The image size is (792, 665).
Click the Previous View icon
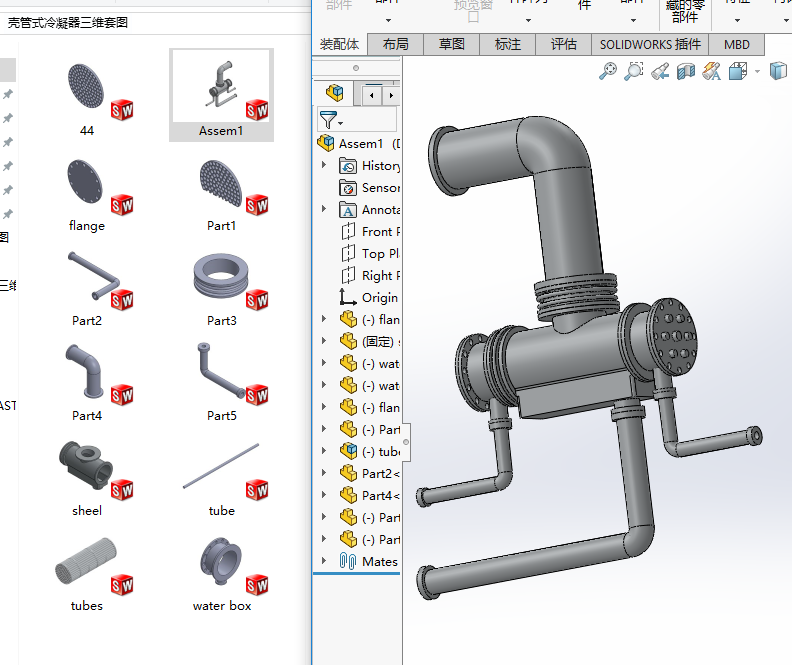pyautogui.click(x=660, y=71)
